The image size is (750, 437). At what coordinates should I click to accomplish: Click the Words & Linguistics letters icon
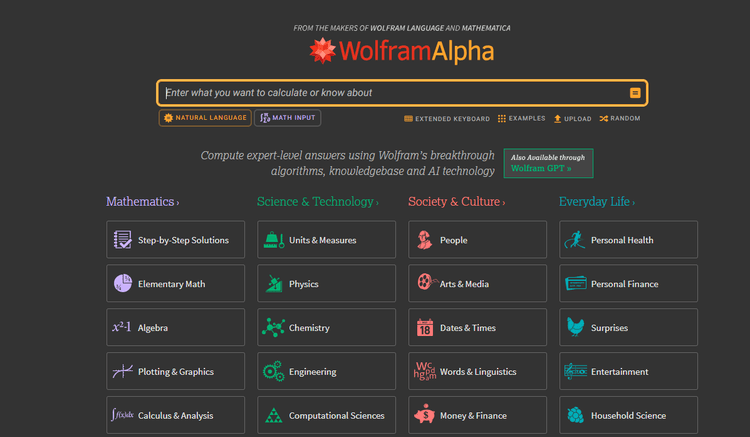coord(425,371)
